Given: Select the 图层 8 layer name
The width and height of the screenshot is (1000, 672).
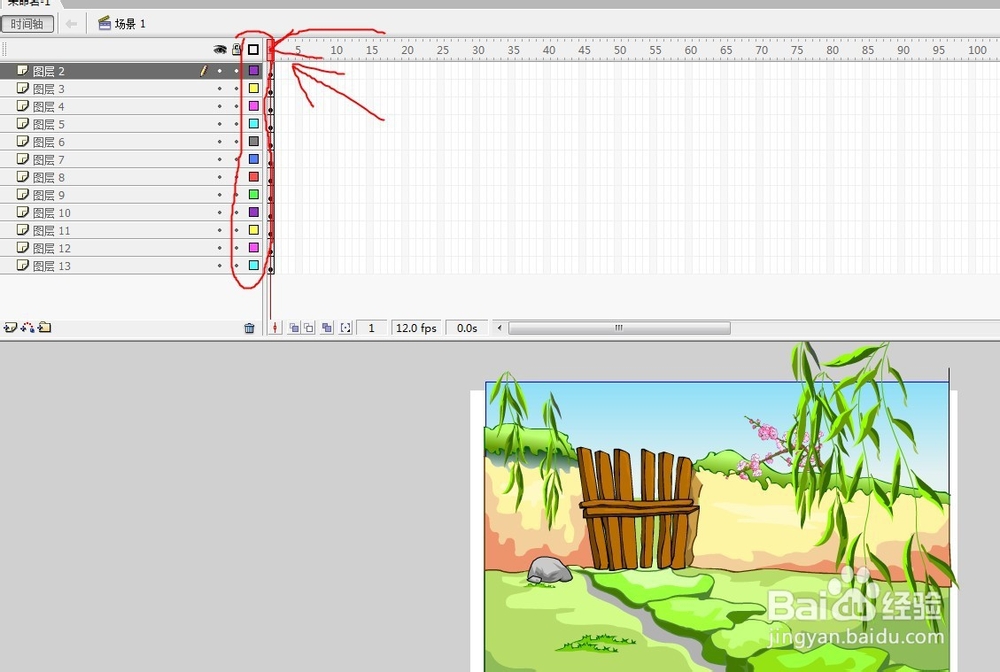Looking at the screenshot, I should click(48, 177).
